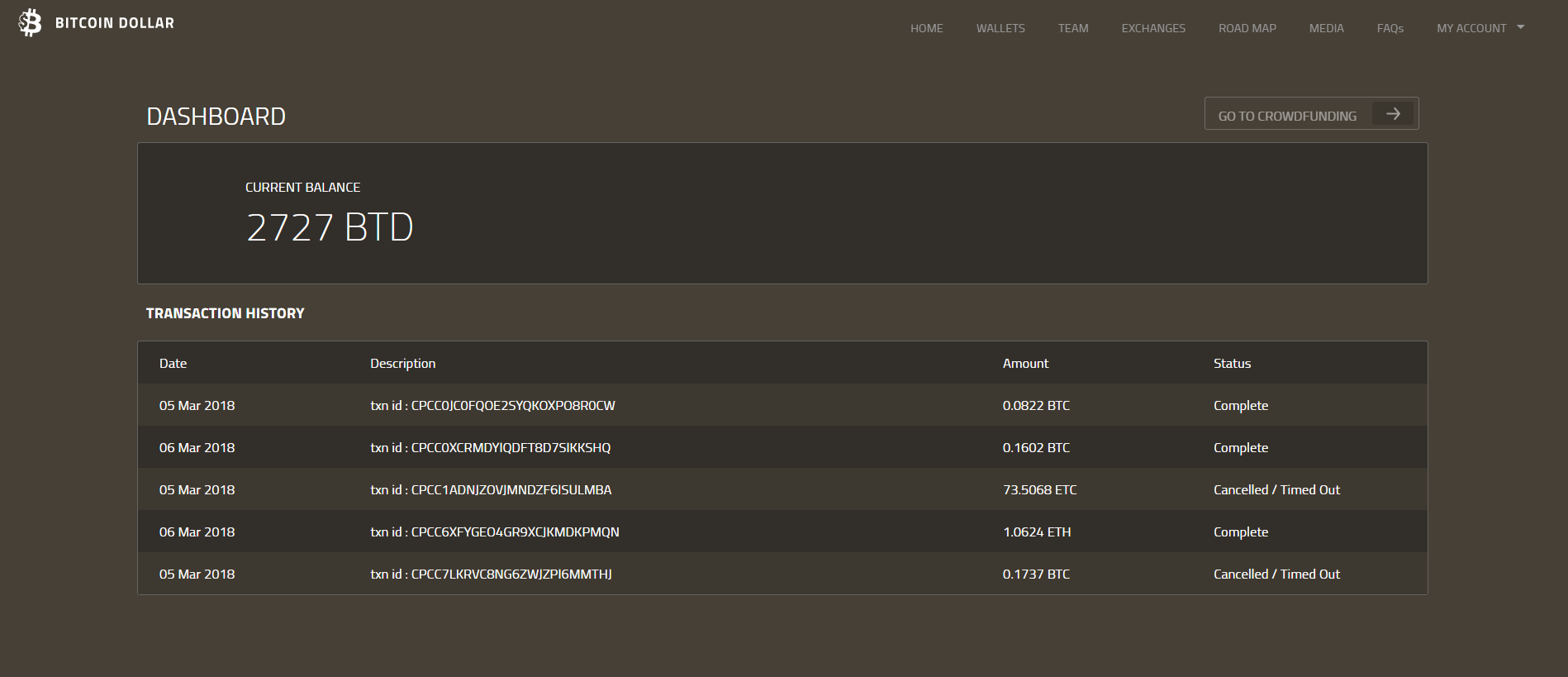The height and width of the screenshot is (677, 1568).
Task: Click the 1.0624 ETH amount
Action: tap(1037, 532)
